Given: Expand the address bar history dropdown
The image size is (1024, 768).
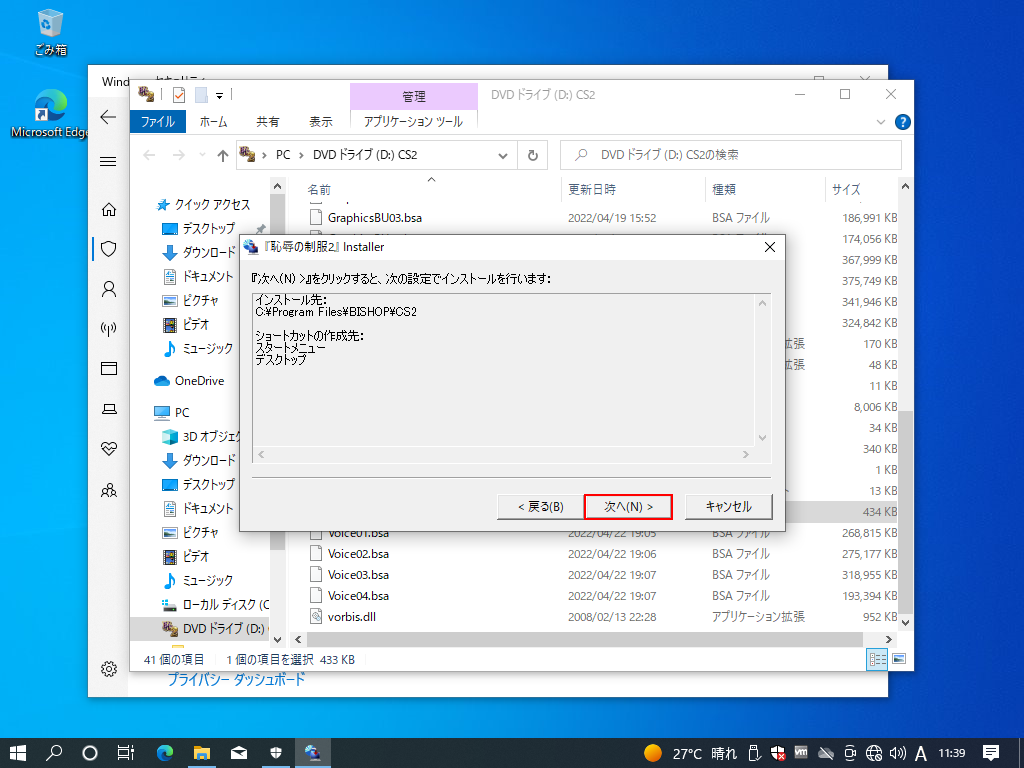Looking at the screenshot, I should coord(503,155).
